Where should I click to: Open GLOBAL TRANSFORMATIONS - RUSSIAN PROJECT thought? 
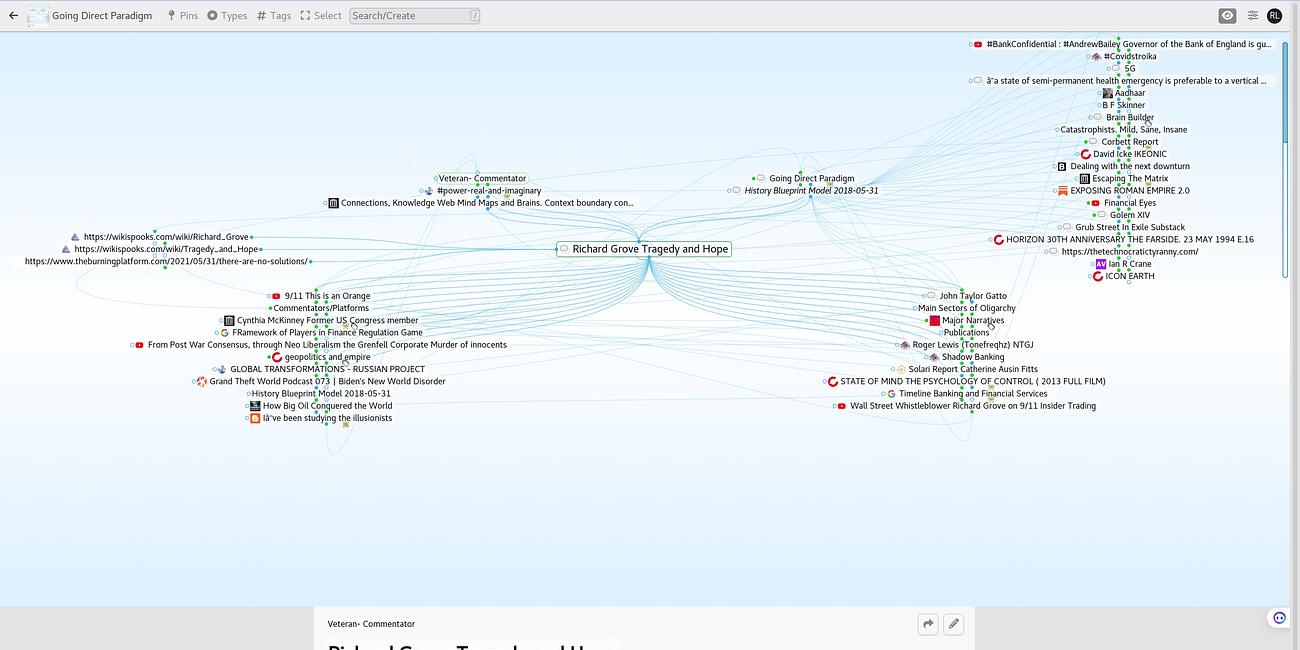(x=327, y=369)
